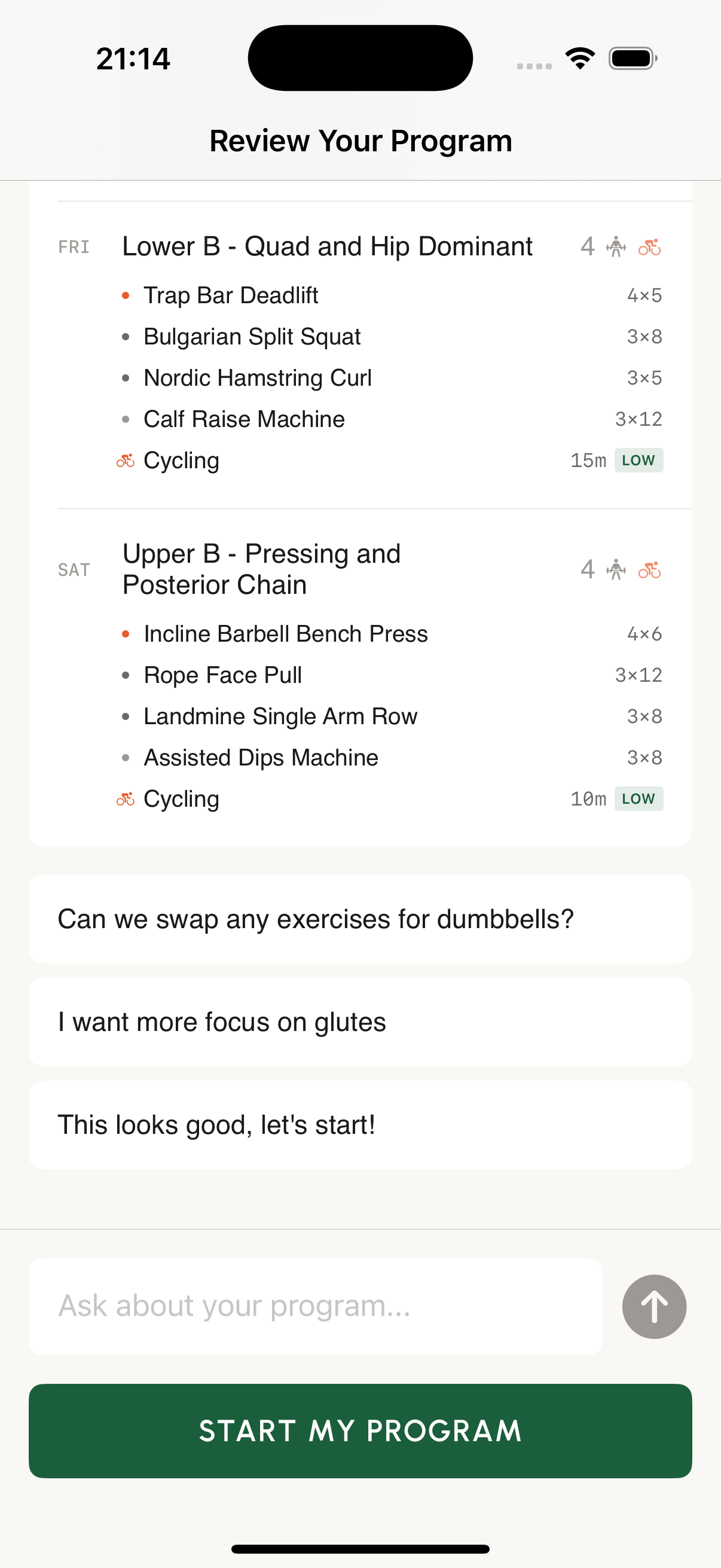721x1568 pixels.
Task: Tap the 'Ask about your program' text field
Action: tap(315, 1305)
